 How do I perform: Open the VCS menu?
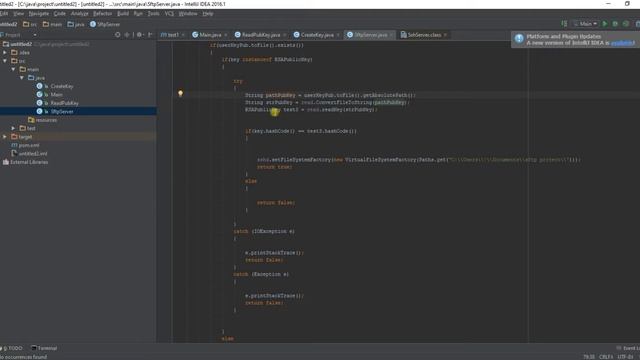[169, 13]
